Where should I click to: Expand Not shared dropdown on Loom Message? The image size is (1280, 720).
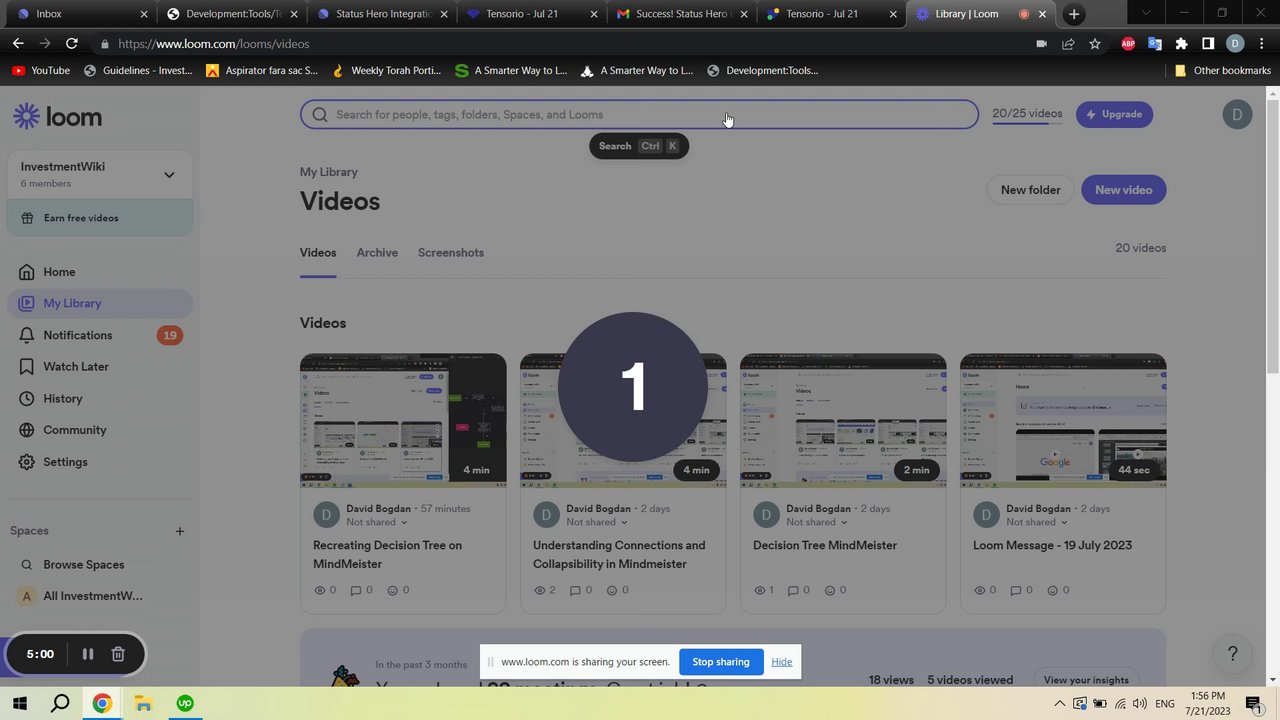pos(1037,522)
